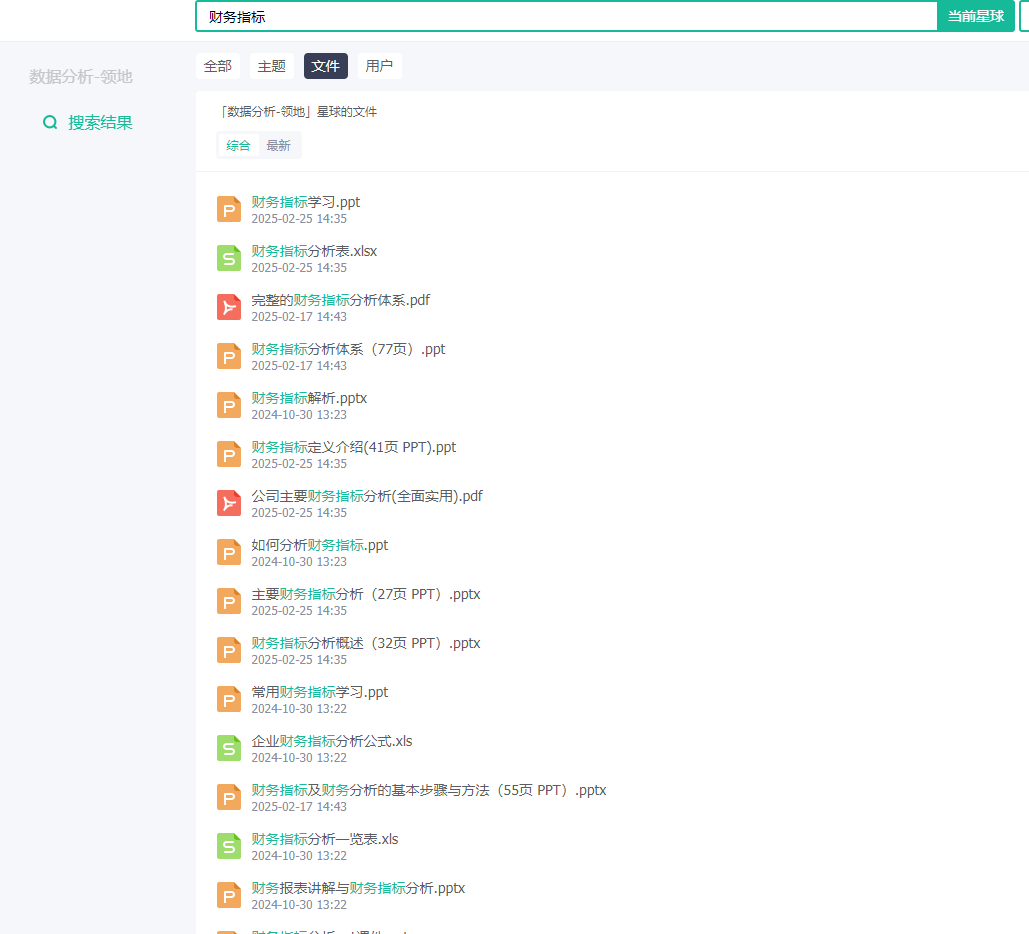The height and width of the screenshot is (934, 1029).
Task: Open file 财务报表讲解与财务指标分析.pptx
Action: click(x=358, y=888)
